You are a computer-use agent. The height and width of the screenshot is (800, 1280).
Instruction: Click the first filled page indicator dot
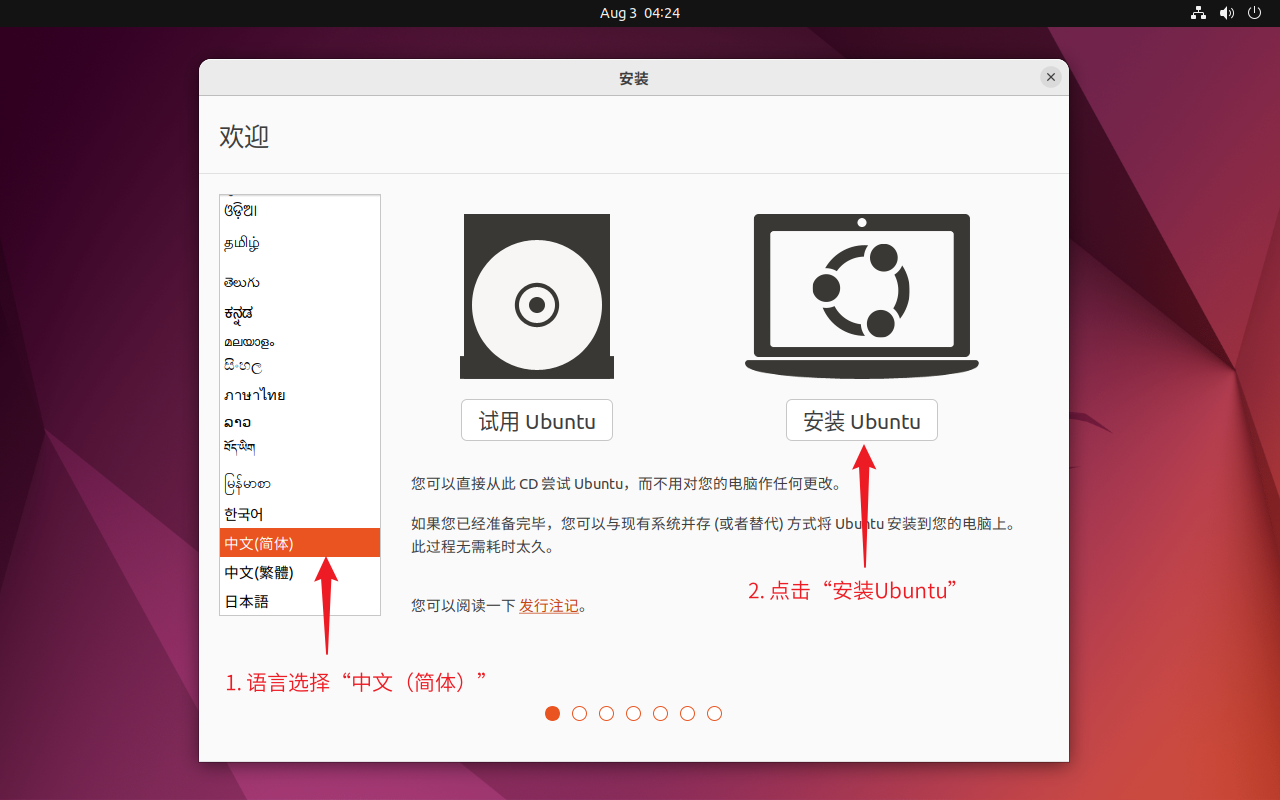click(x=552, y=713)
